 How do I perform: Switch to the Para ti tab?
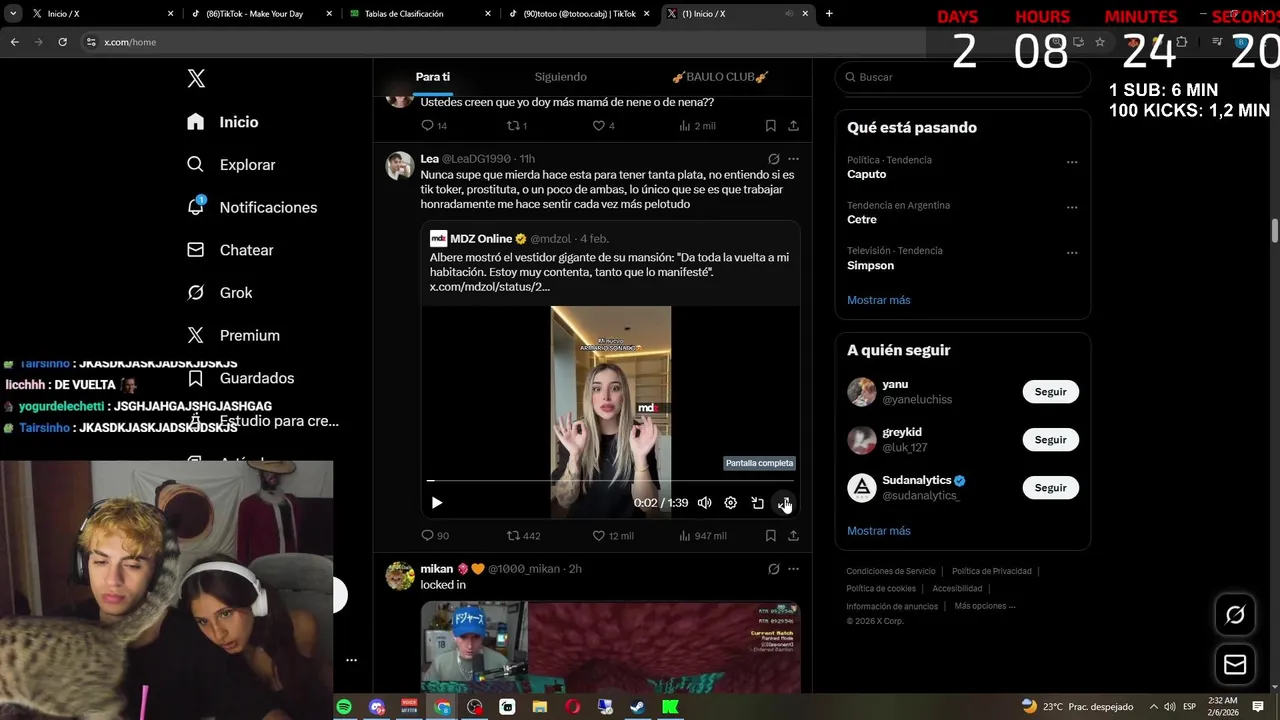(433, 77)
